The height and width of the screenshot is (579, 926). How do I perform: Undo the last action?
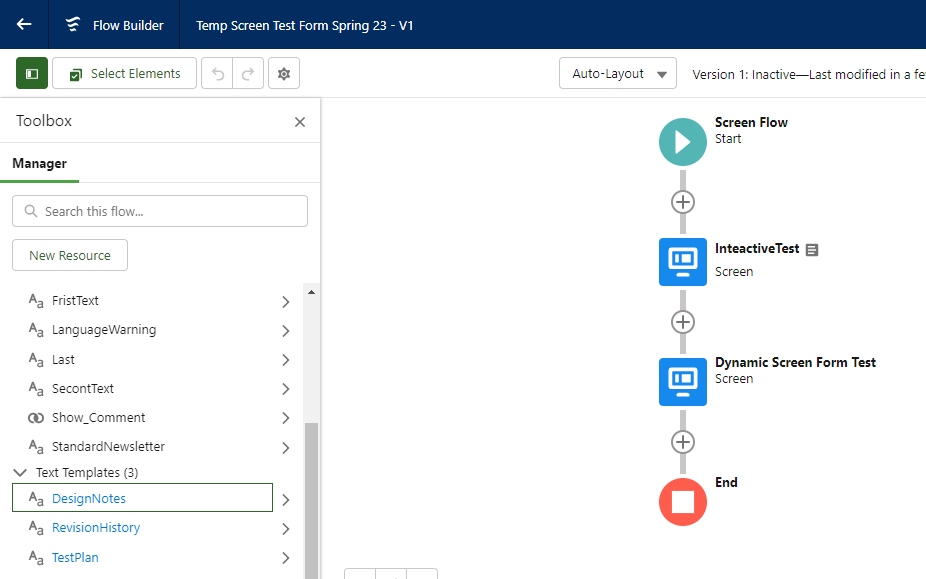tap(217, 73)
